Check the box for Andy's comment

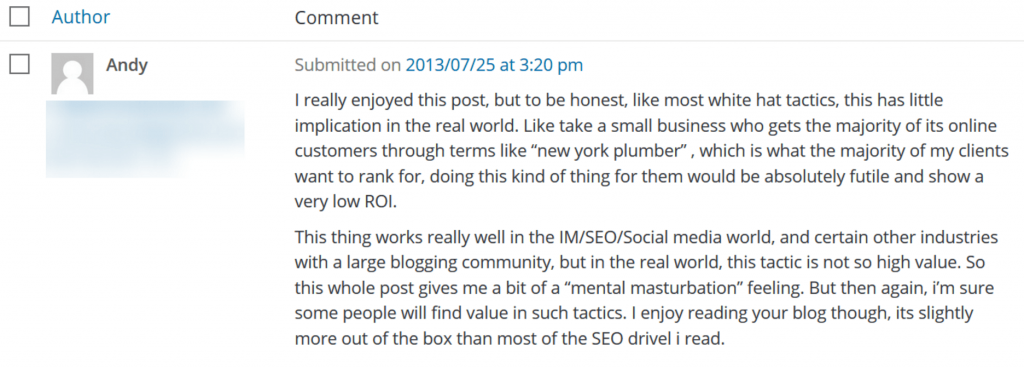(20, 64)
